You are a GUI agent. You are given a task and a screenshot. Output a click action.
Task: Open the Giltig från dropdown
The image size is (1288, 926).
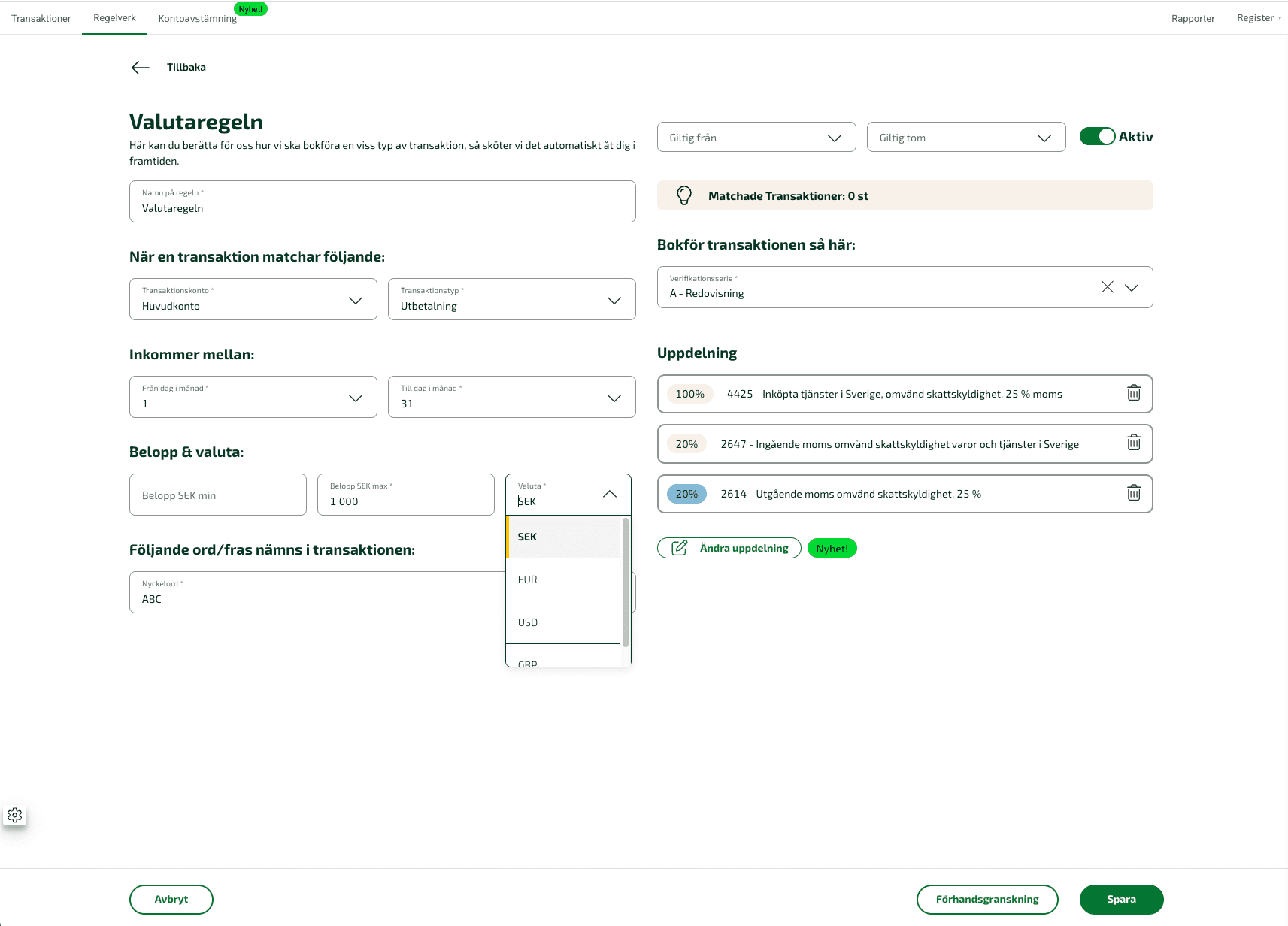756,138
